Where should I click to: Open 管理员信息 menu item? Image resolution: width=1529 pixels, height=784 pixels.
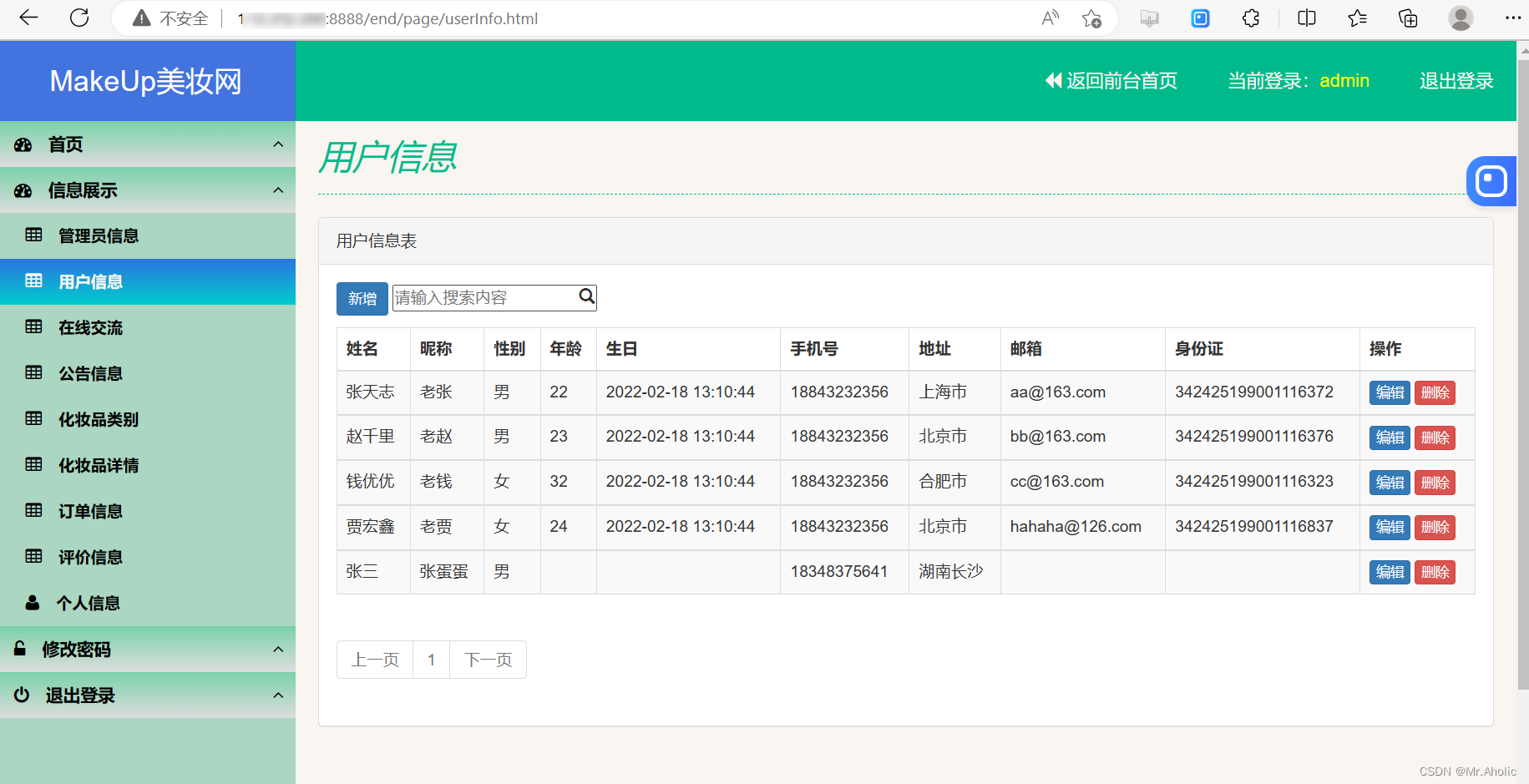click(148, 235)
